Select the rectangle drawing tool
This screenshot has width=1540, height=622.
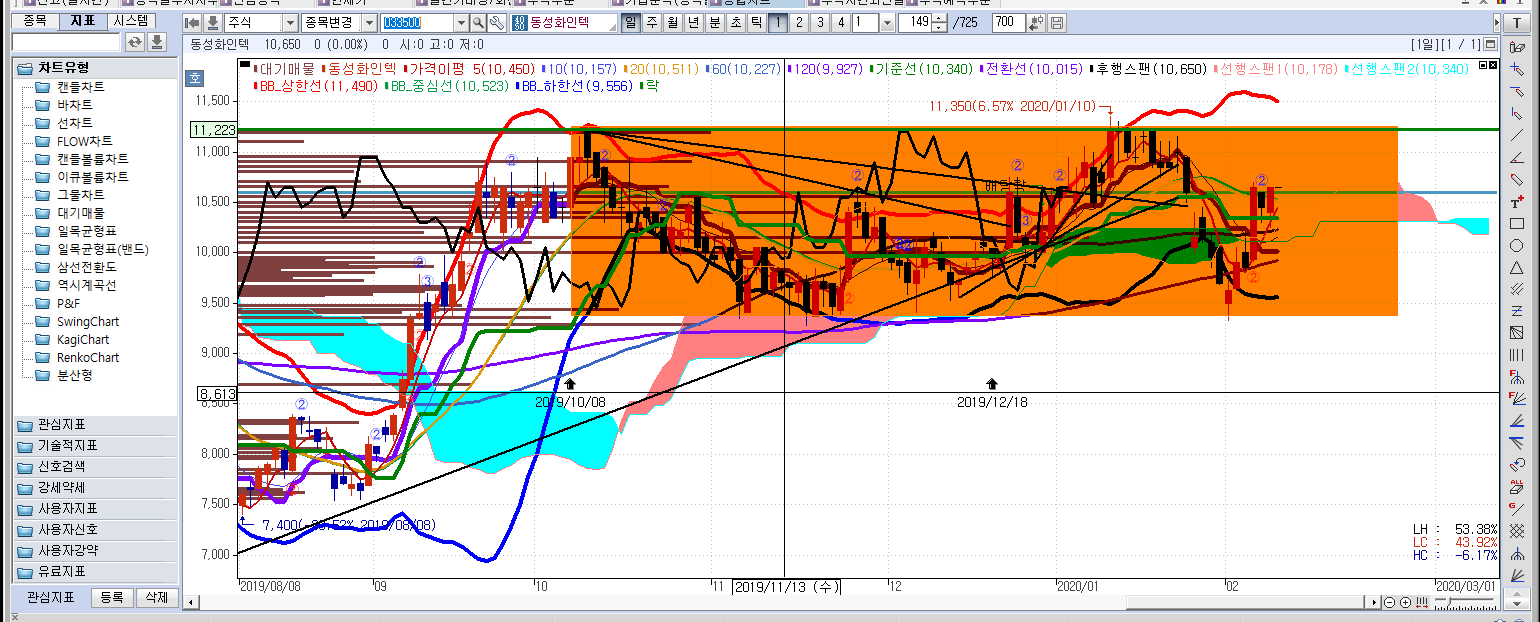point(1517,222)
